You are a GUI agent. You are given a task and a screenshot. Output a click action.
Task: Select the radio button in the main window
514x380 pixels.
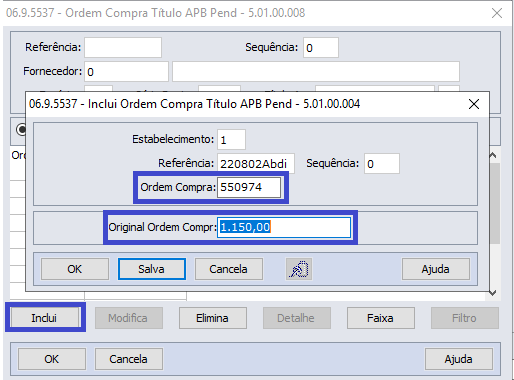(21, 129)
